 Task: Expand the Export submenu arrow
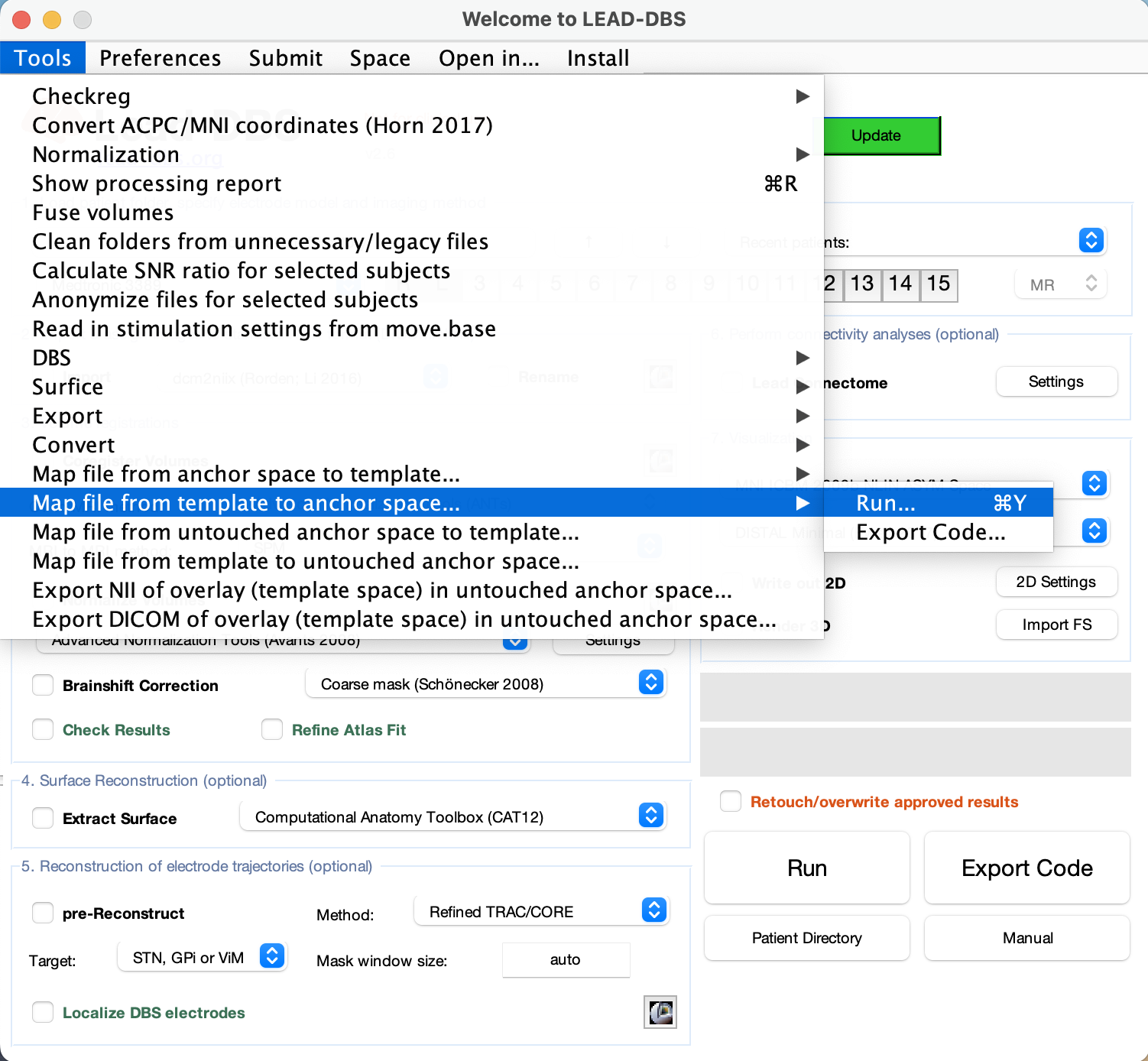[x=803, y=416]
